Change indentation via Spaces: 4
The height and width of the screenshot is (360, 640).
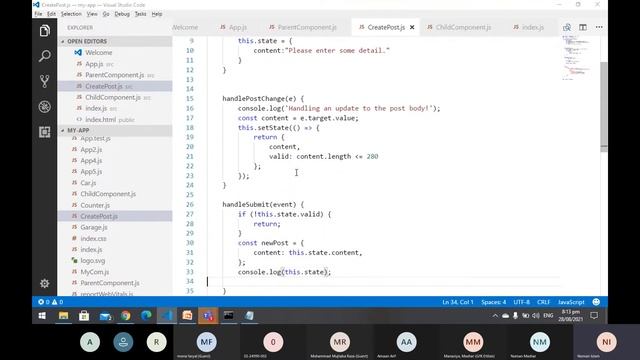pyautogui.click(x=493, y=302)
